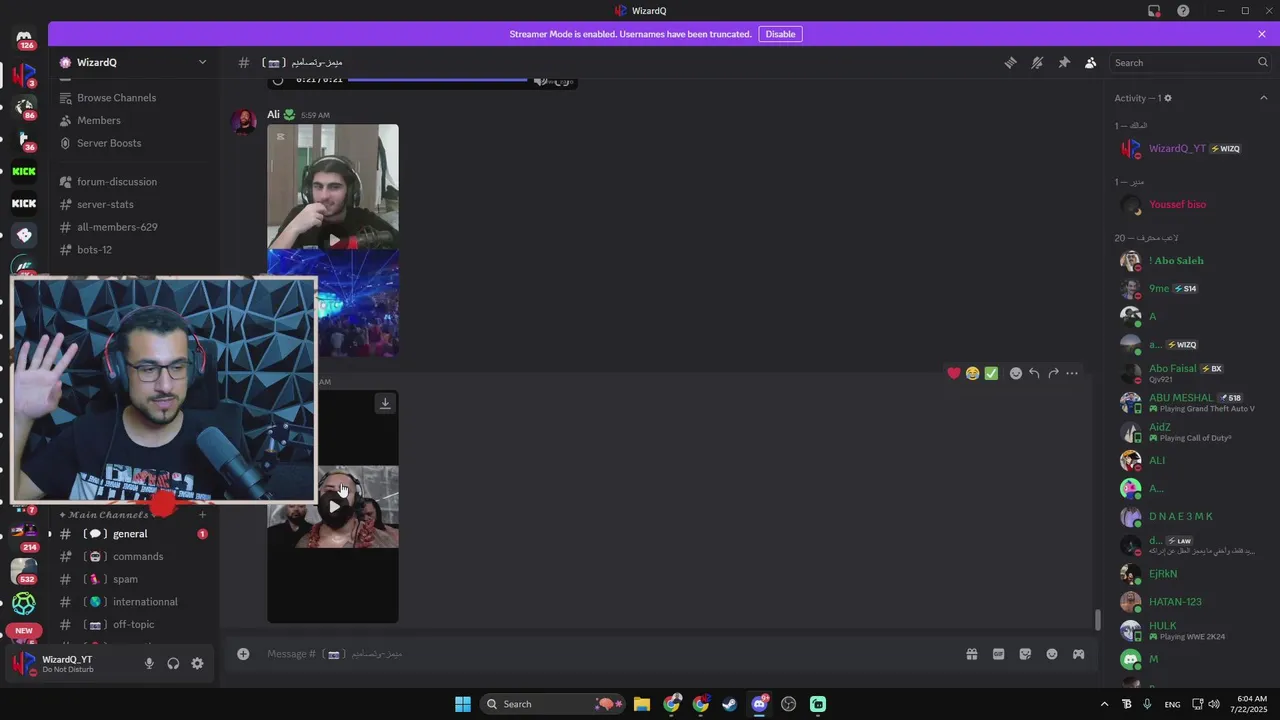The height and width of the screenshot is (720, 1280).
Task: Open HULK member playing WWE 2K24
Action: [1187, 630]
